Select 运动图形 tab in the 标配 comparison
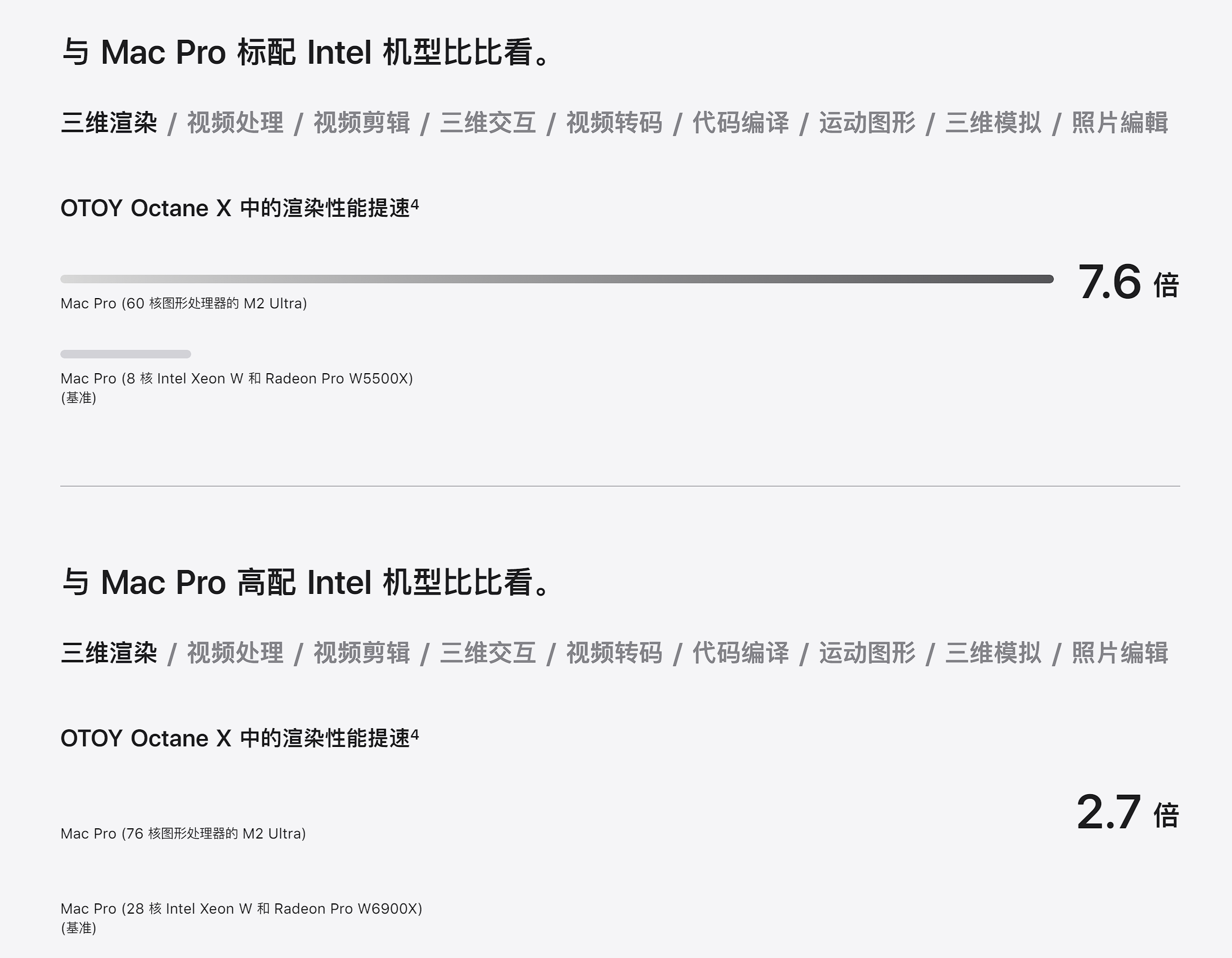 point(867,123)
